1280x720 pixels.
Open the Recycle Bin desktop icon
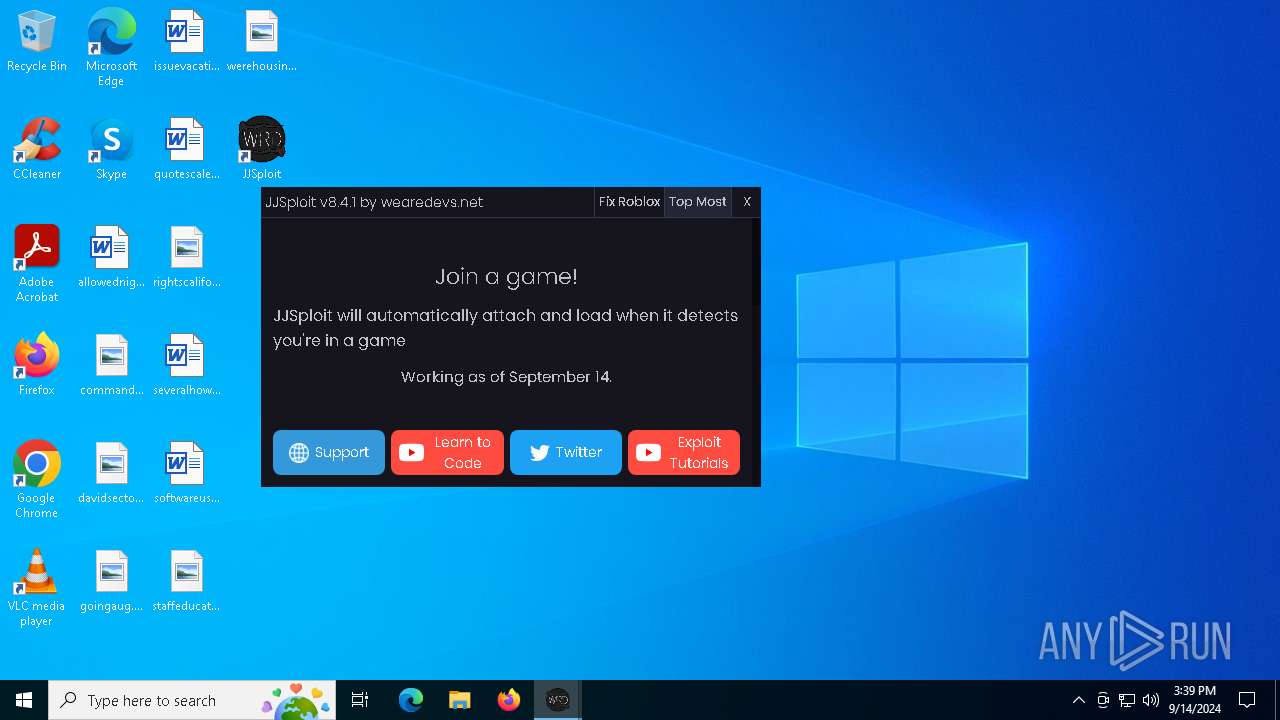click(x=37, y=42)
